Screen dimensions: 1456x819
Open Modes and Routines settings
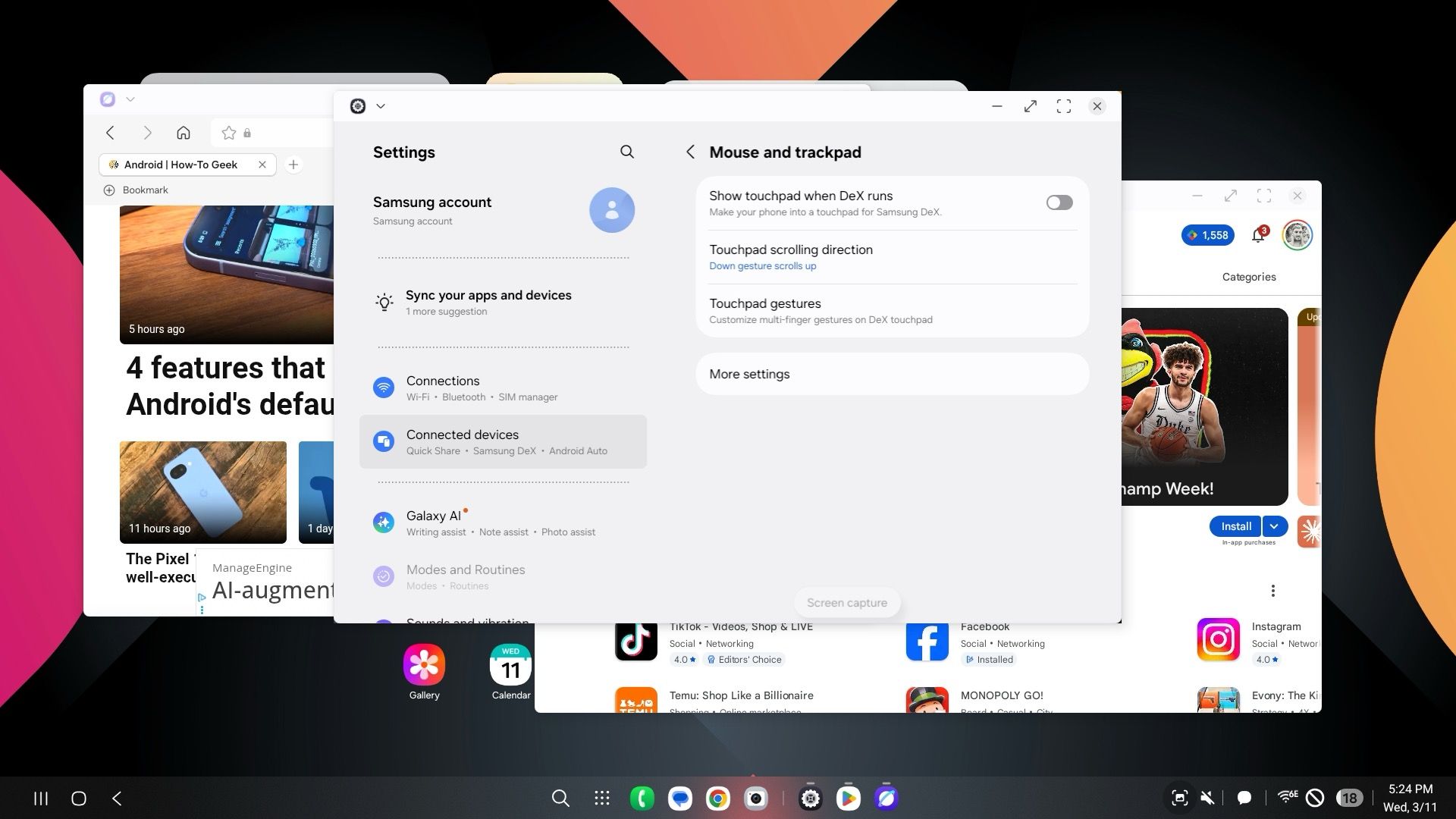point(503,577)
